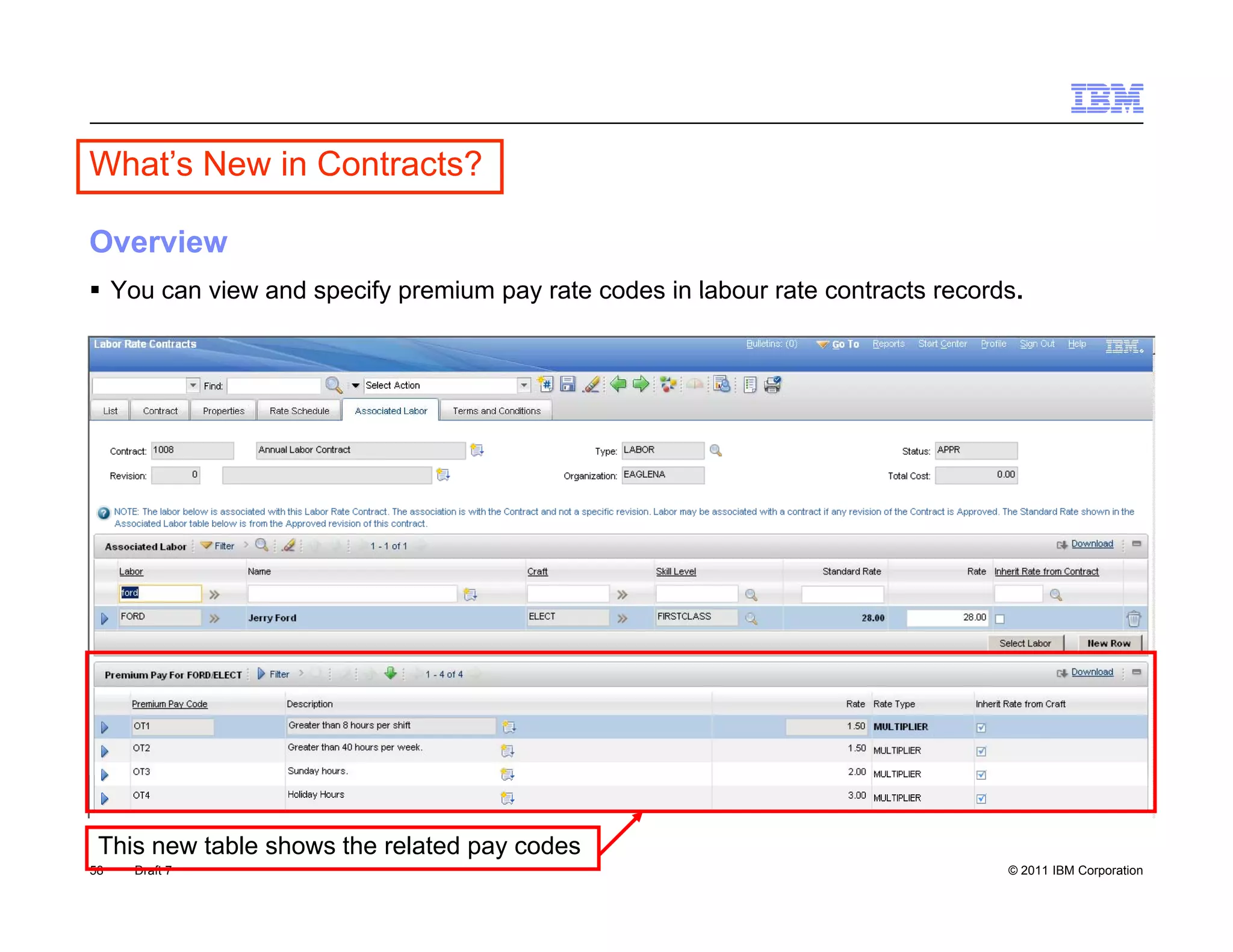
Task: Open detail menu for ELECT craft
Action: pos(622,618)
